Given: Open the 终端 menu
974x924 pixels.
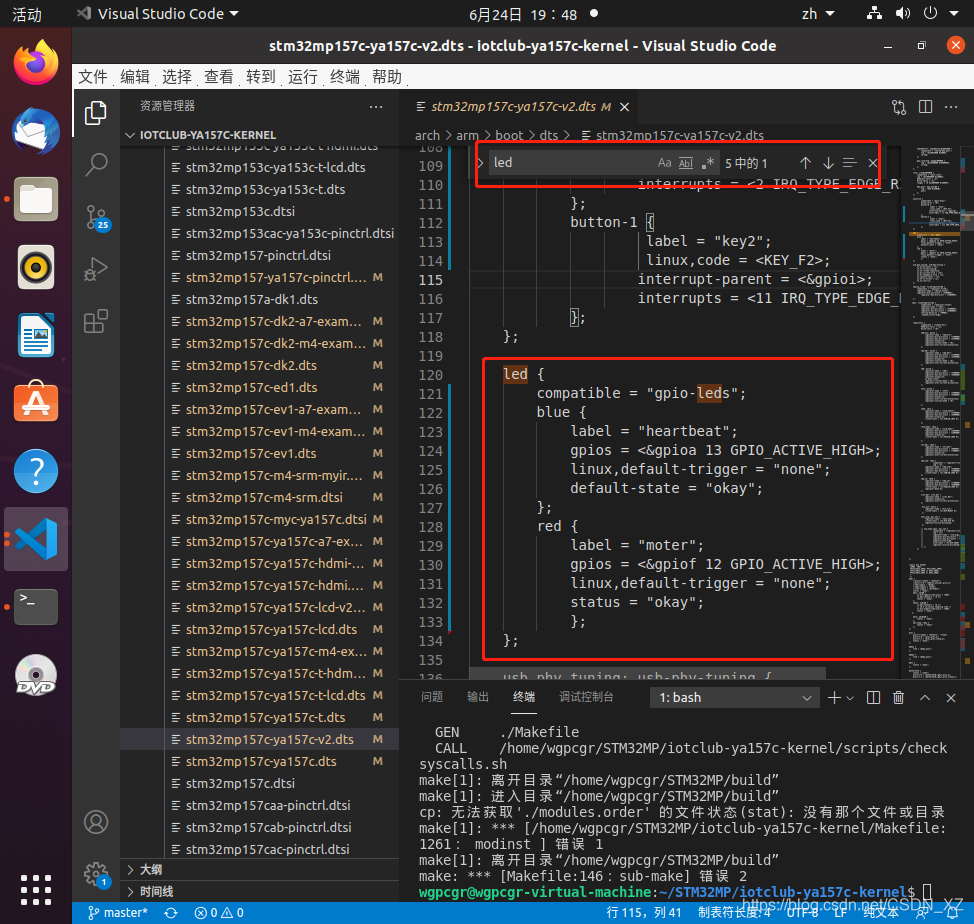Looking at the screenshot, I should point(345,76).
